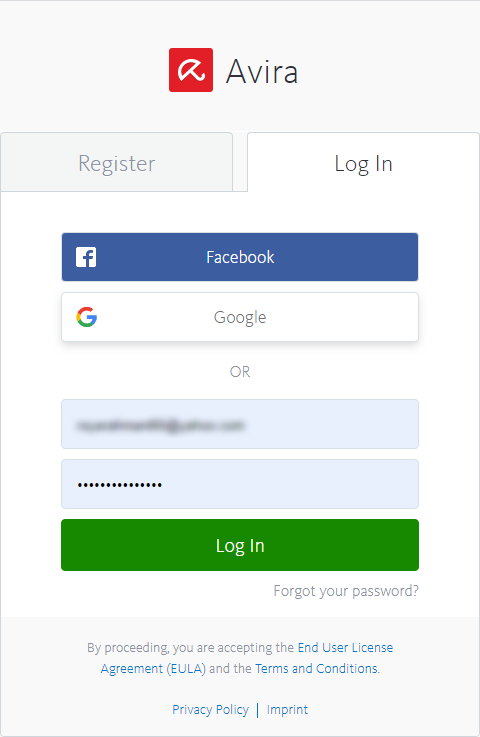
Task: Continue with the Google button
Action: click(x=240, y=317)
